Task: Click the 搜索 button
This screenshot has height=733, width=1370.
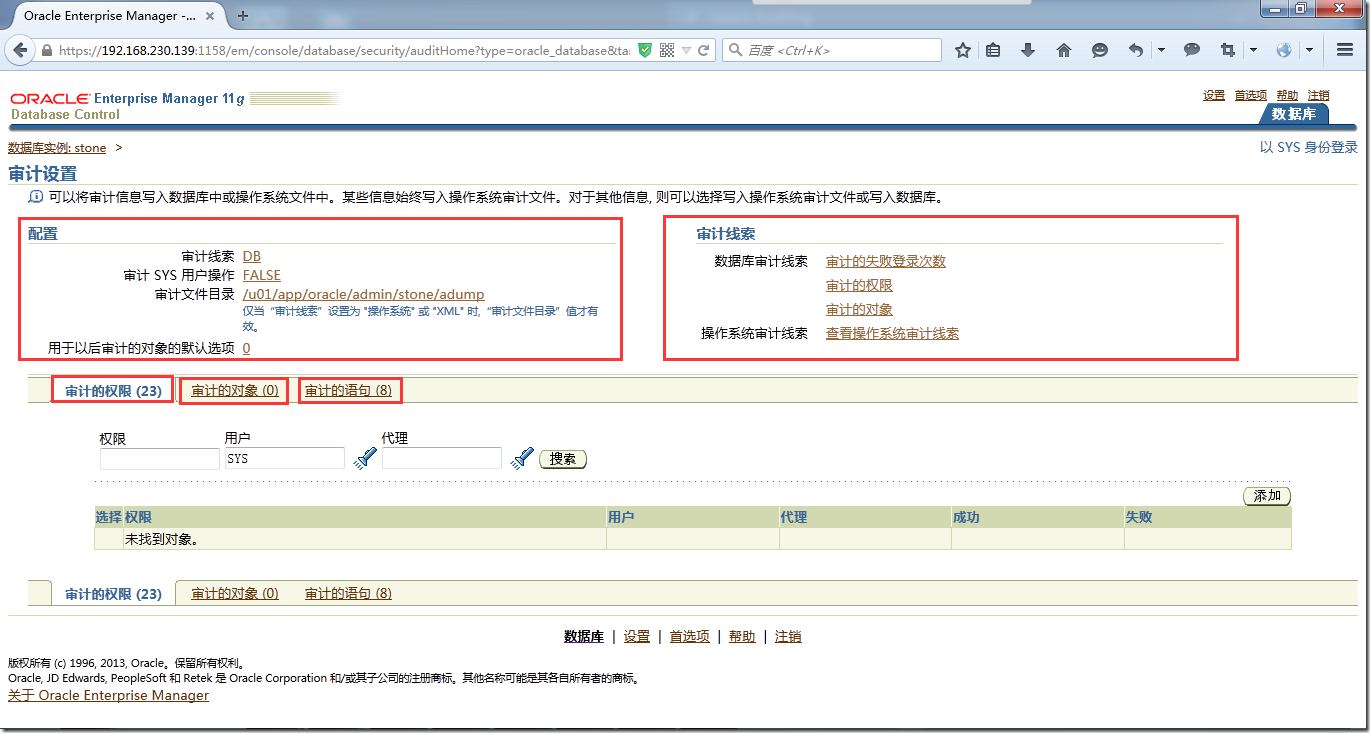Action: (x=563, y=459)
